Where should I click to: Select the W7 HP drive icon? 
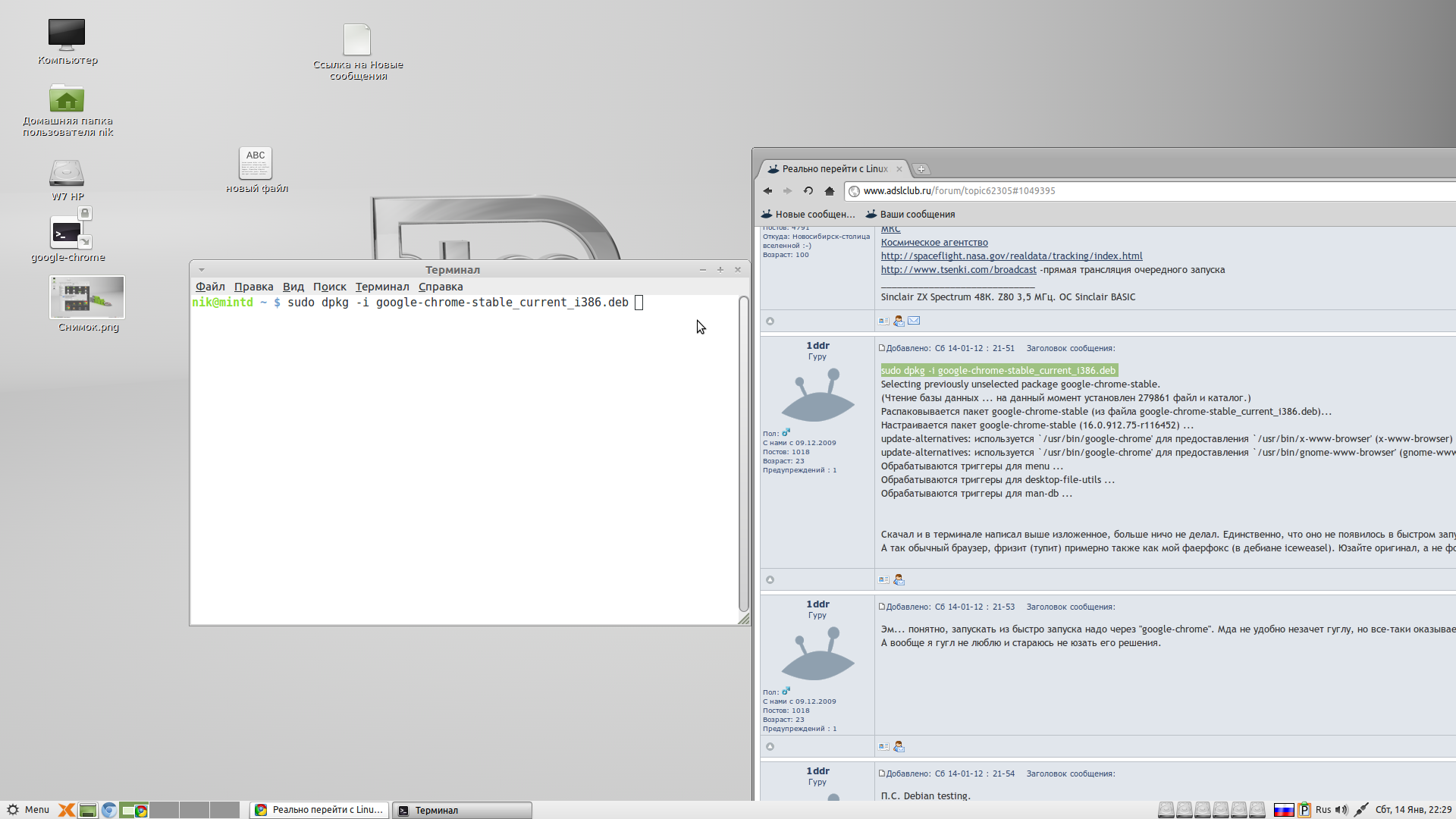[67, 179]
